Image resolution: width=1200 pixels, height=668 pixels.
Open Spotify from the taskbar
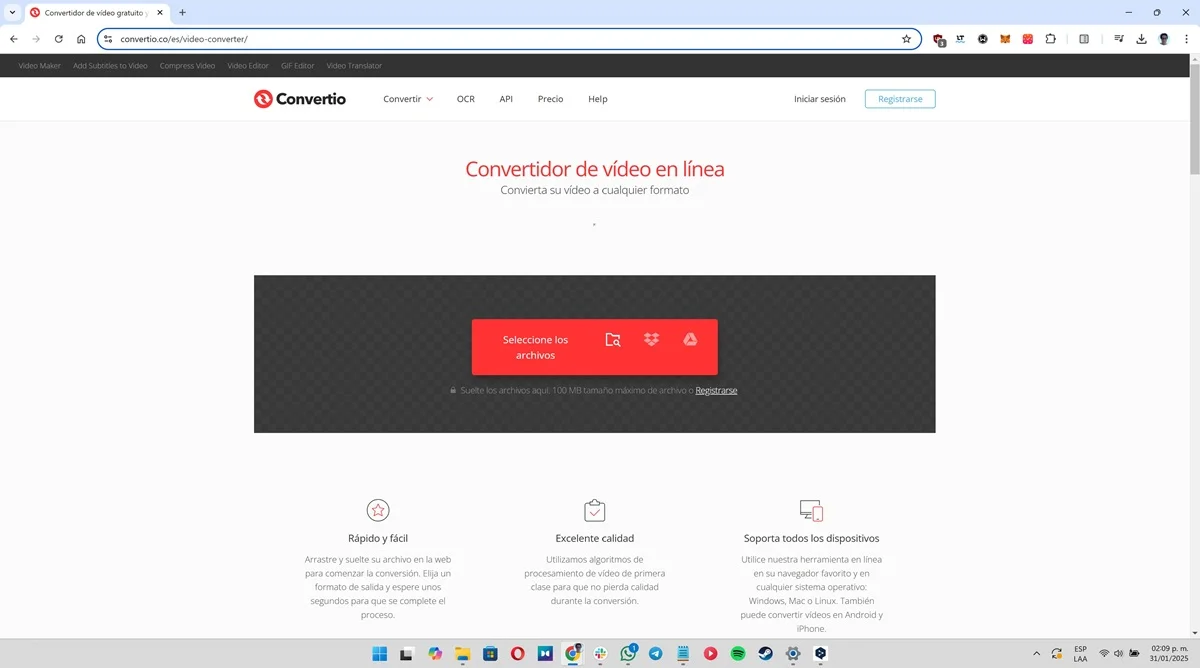coord(737,653)
